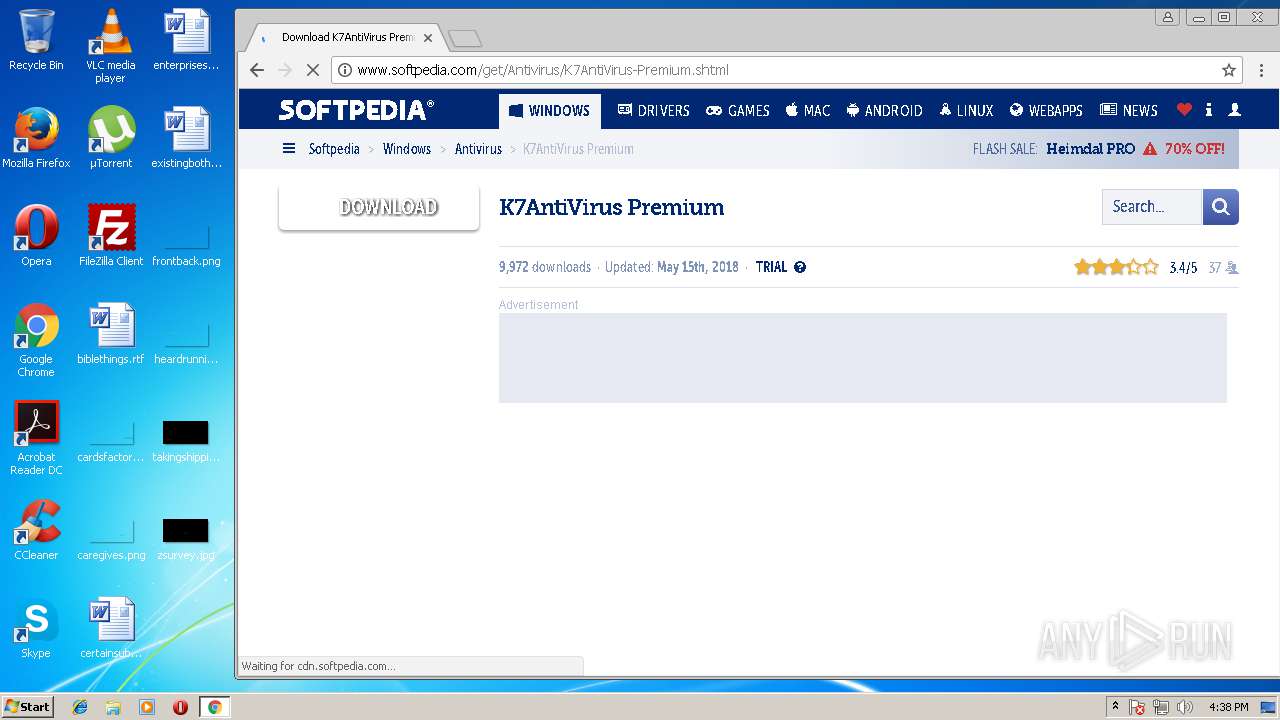The image size is (1280, 720).
Task: Select the LINUX navigation tab
Action: coord(966,111)
